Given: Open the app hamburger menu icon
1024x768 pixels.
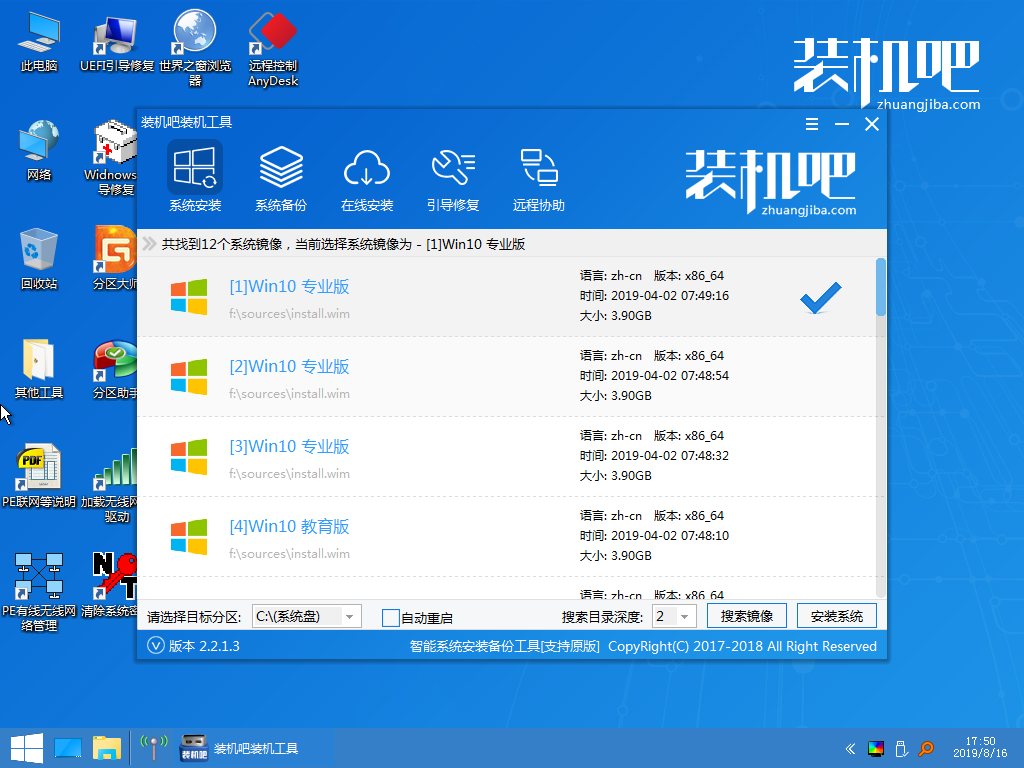Looking at the screenshot, I should [812, 124].
